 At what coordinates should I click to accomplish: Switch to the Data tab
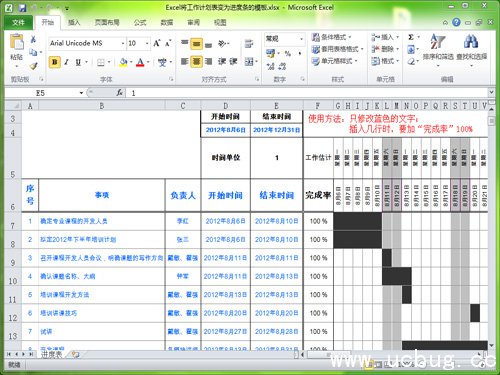point(167,22)
